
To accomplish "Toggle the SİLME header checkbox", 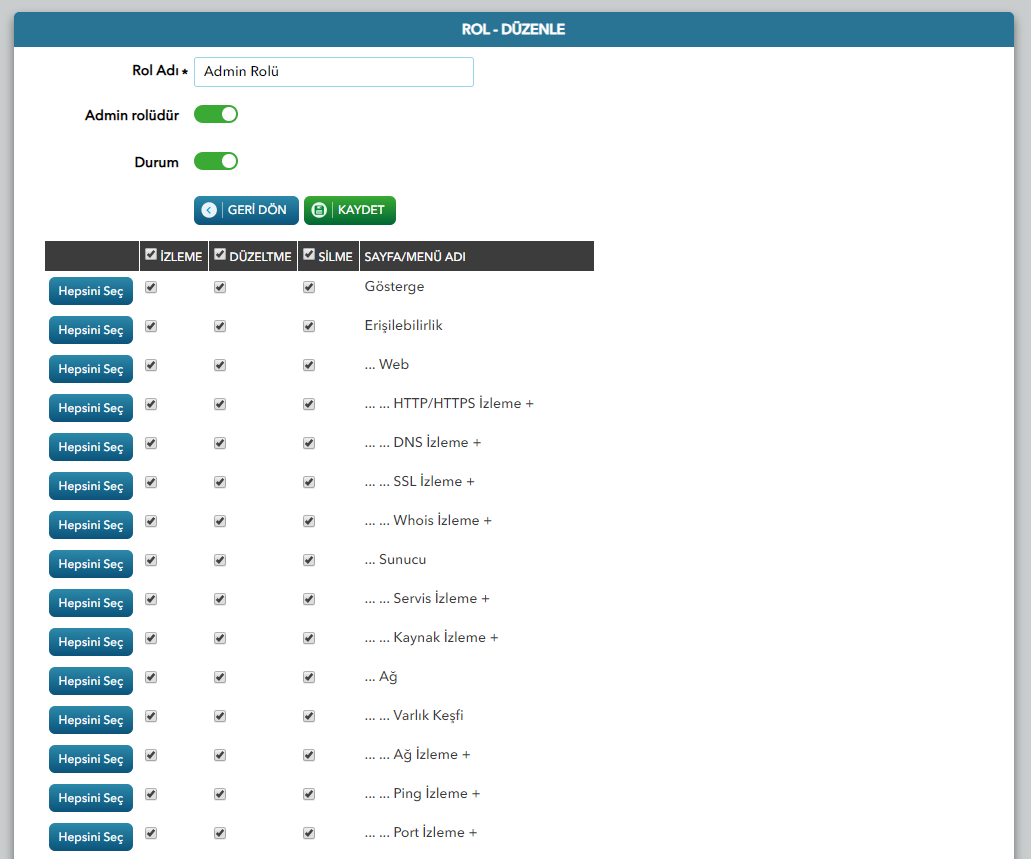I will click(309, 255).
